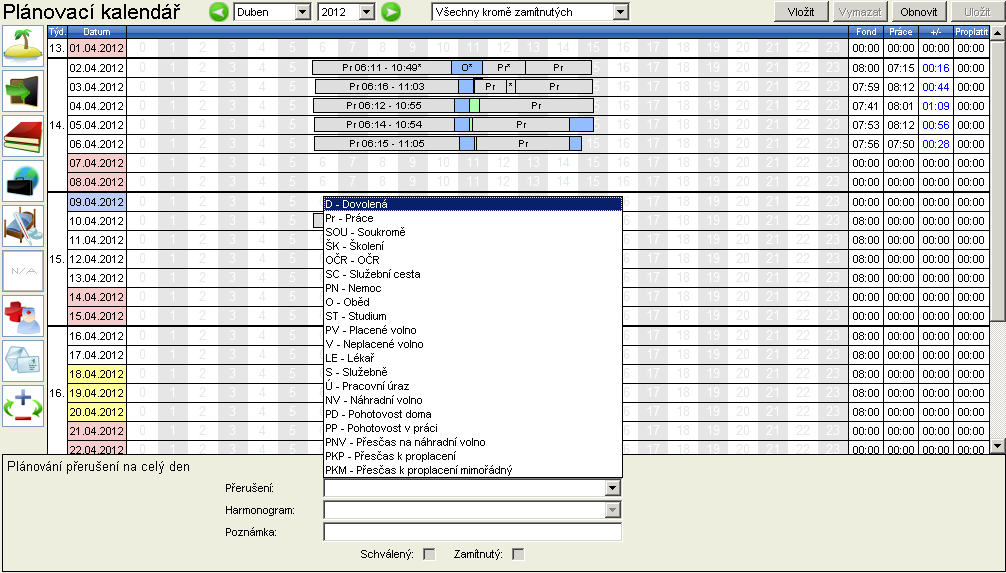
Task: Choose Ú - Pracovní úraz option
Action: pos(473,386)
